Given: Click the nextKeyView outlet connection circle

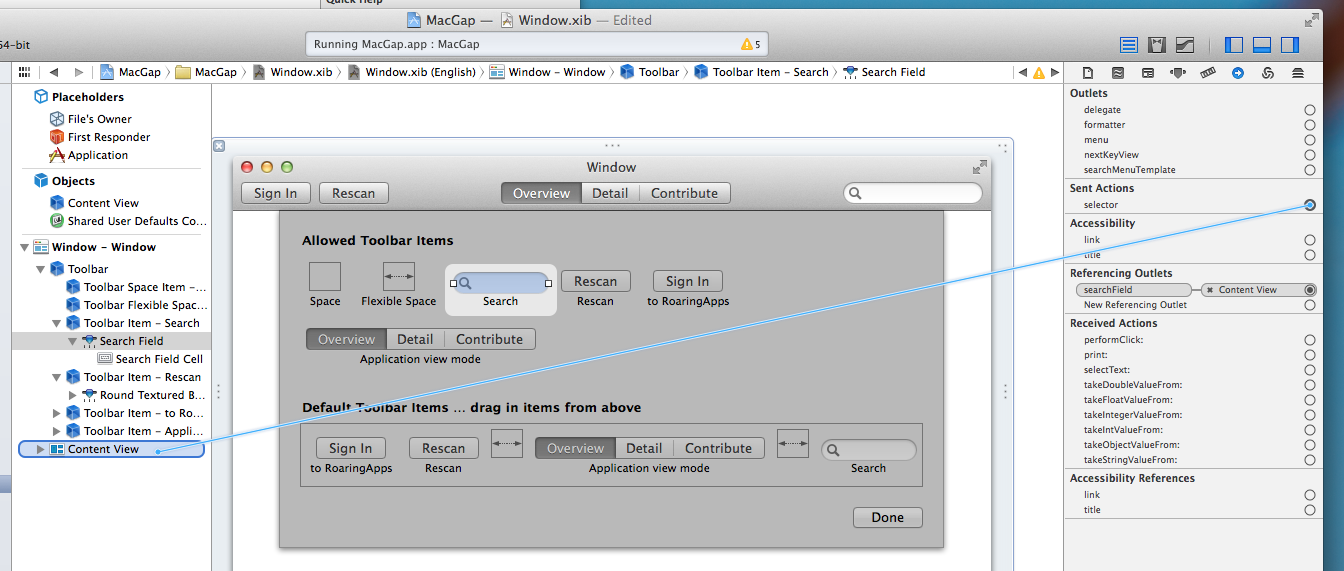Looking at the screenshot, I should tap(1310, 155).
